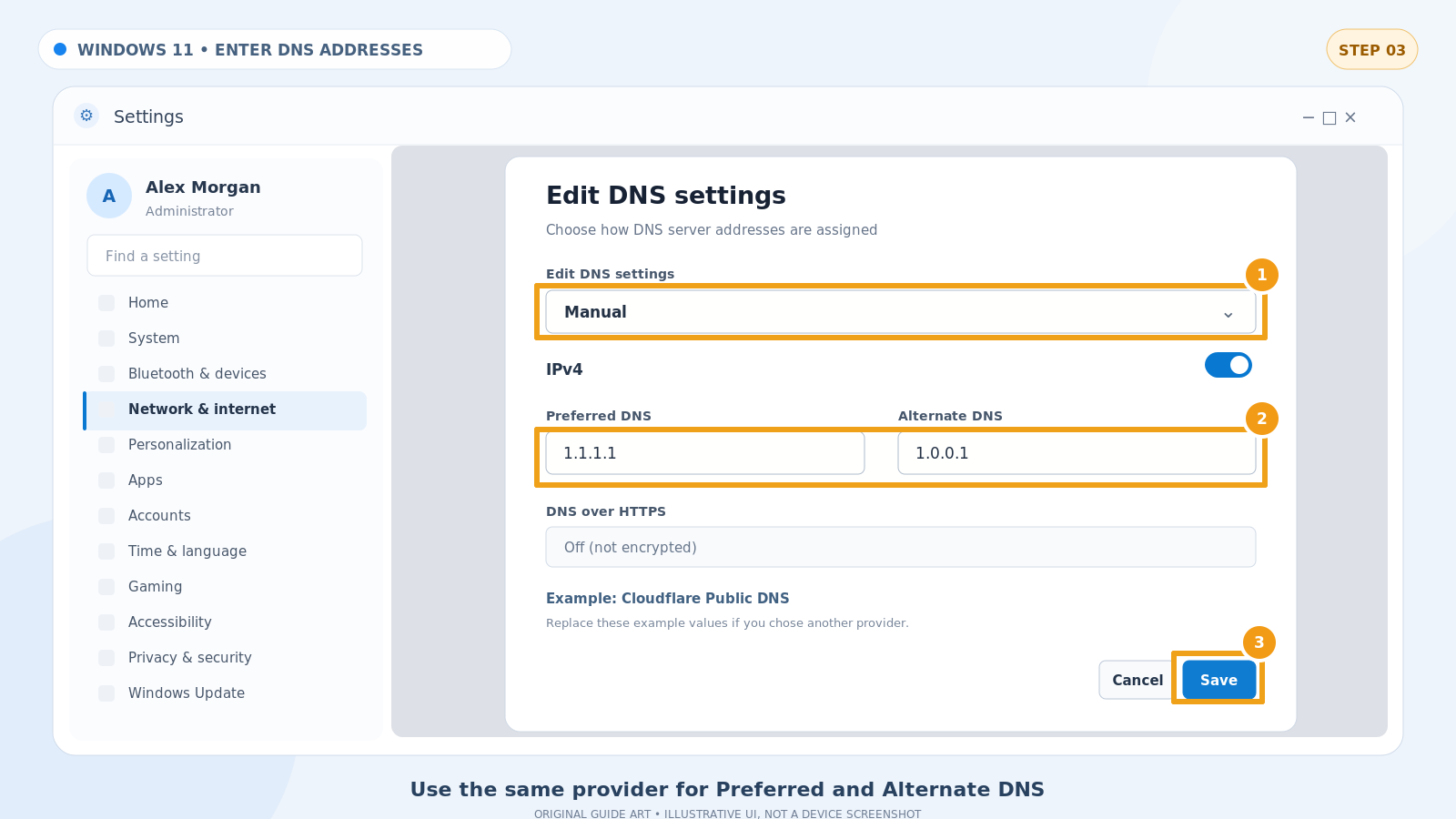Click the System sidebar icon
Image resolution: width=1456 pixels, height=819 pixels.
click(106, 339)
